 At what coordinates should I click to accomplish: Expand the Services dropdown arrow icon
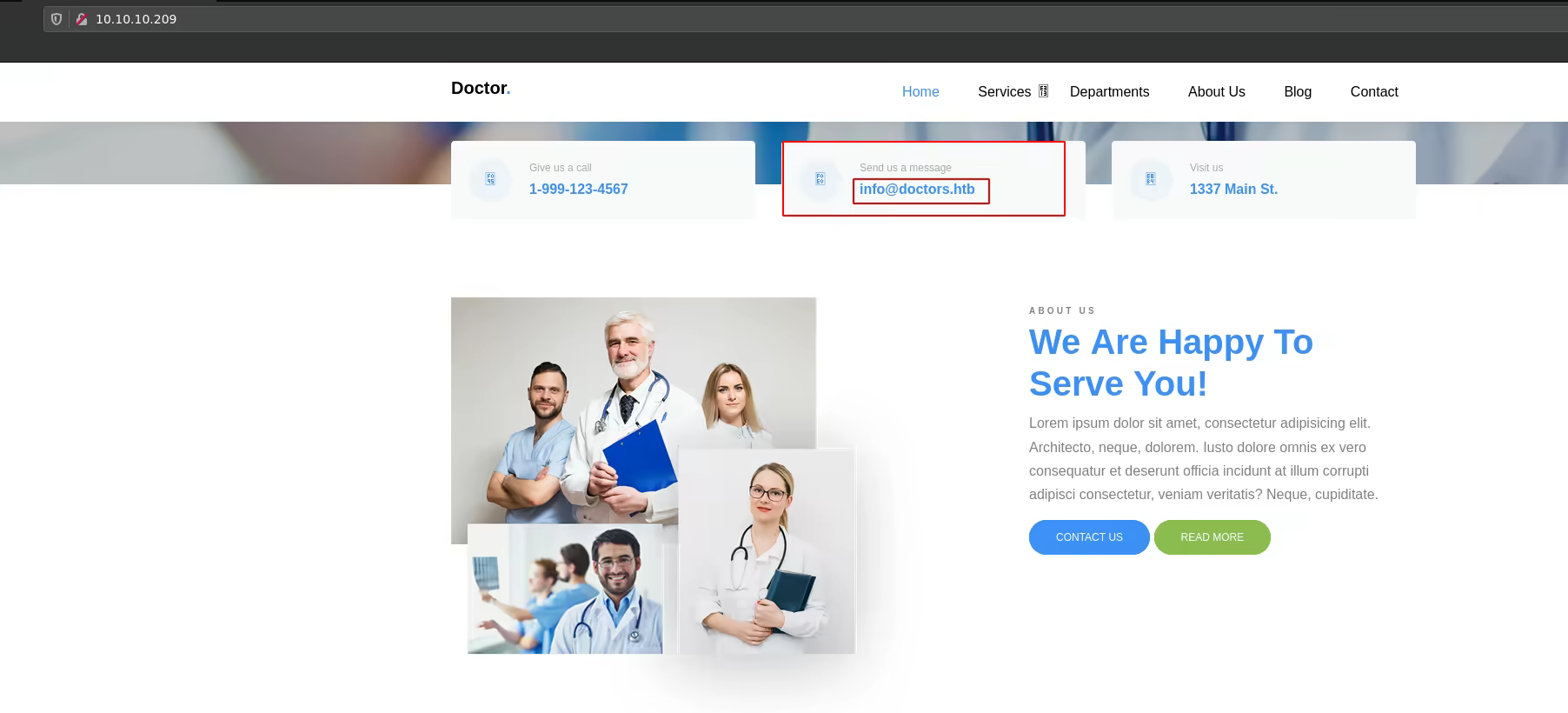[x=1043, y=91]
